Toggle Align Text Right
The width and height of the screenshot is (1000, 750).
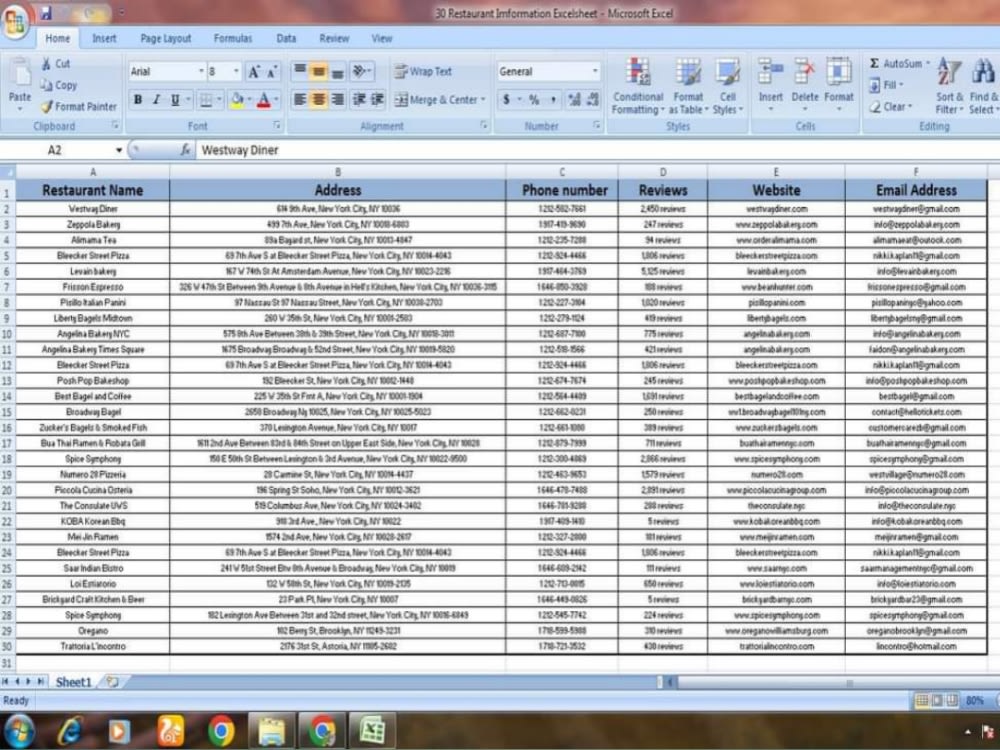tap(337, 99)
